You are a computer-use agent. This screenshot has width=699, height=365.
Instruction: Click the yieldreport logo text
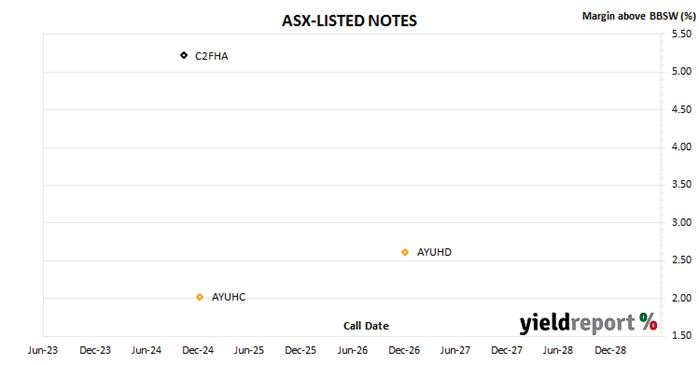click(577, 323)
